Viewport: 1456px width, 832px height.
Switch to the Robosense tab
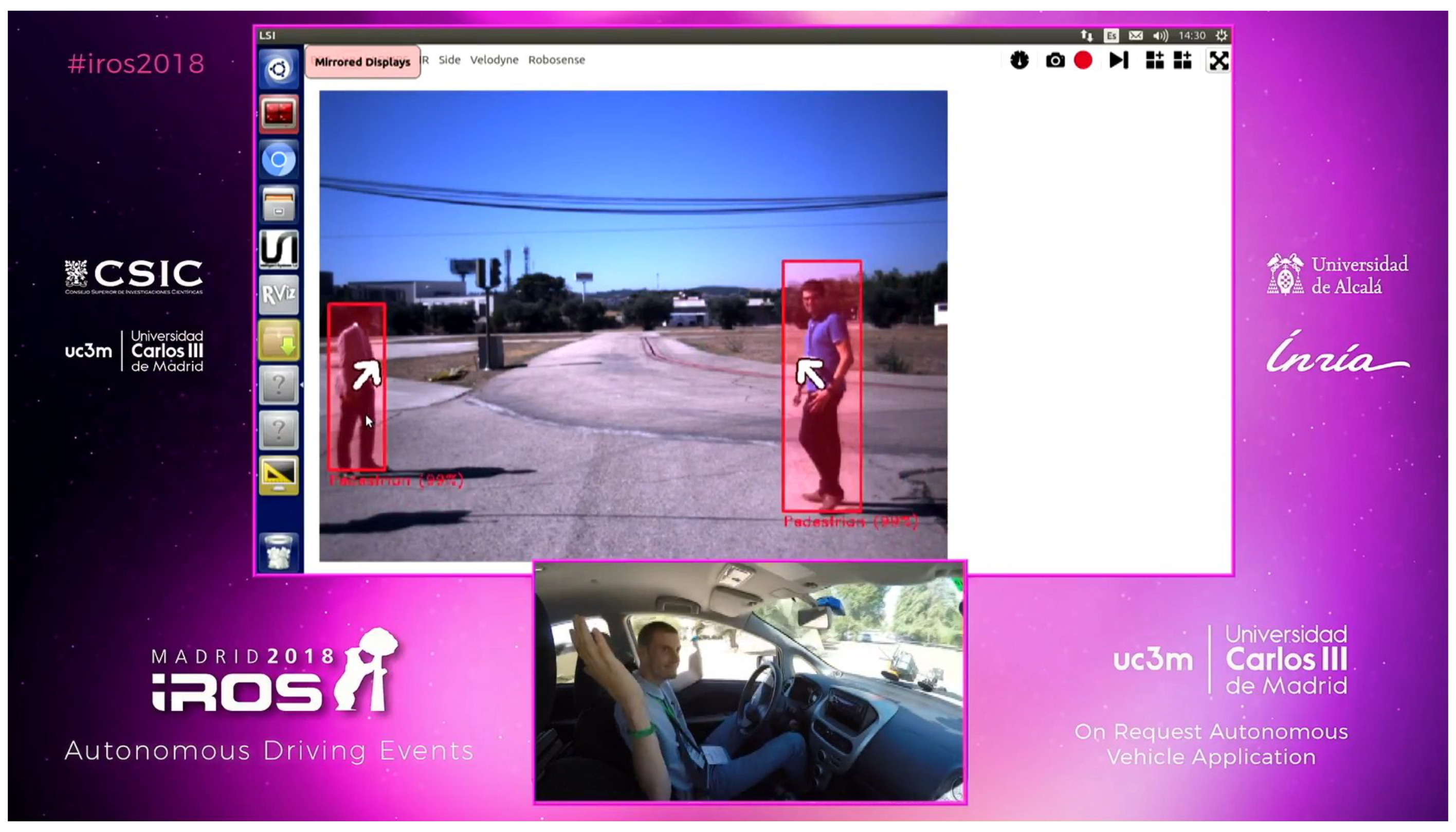(x=556, y=60)
